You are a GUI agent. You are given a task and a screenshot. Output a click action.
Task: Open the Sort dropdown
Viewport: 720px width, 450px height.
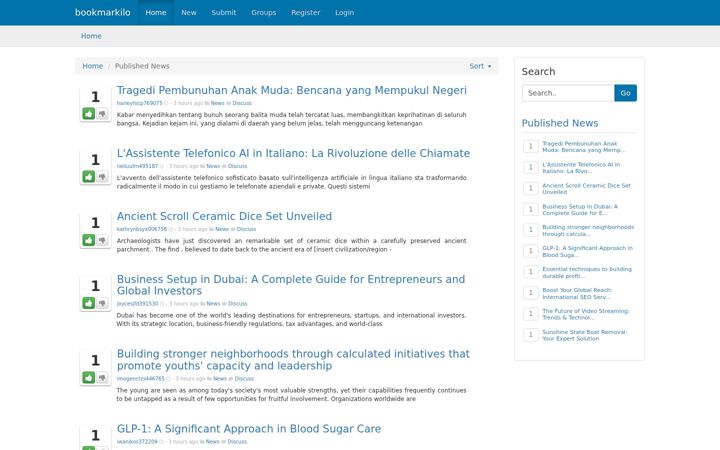480,66
